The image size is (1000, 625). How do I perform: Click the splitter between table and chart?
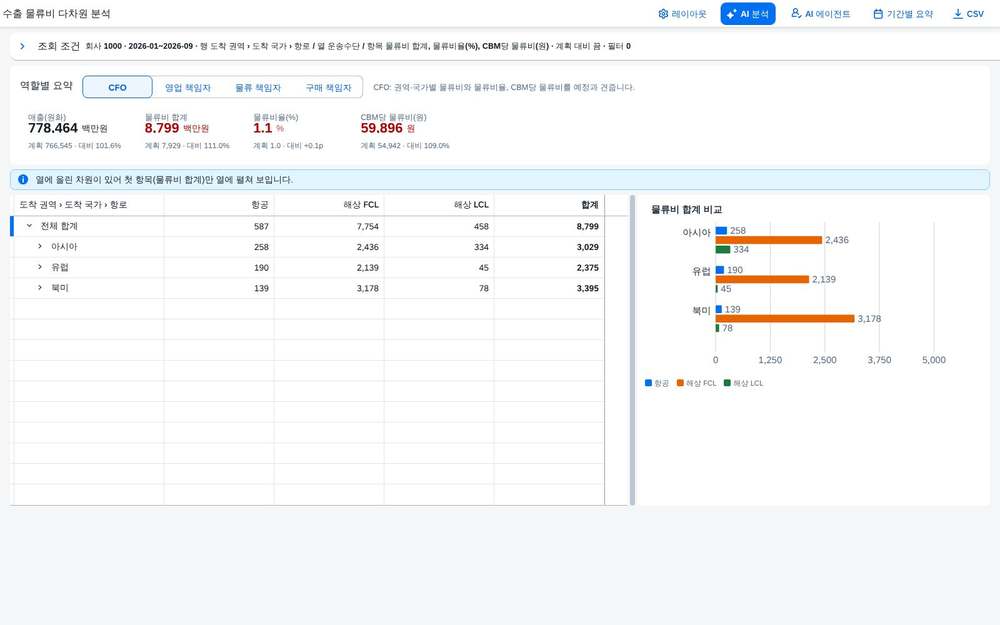click(x=632, y=350)
